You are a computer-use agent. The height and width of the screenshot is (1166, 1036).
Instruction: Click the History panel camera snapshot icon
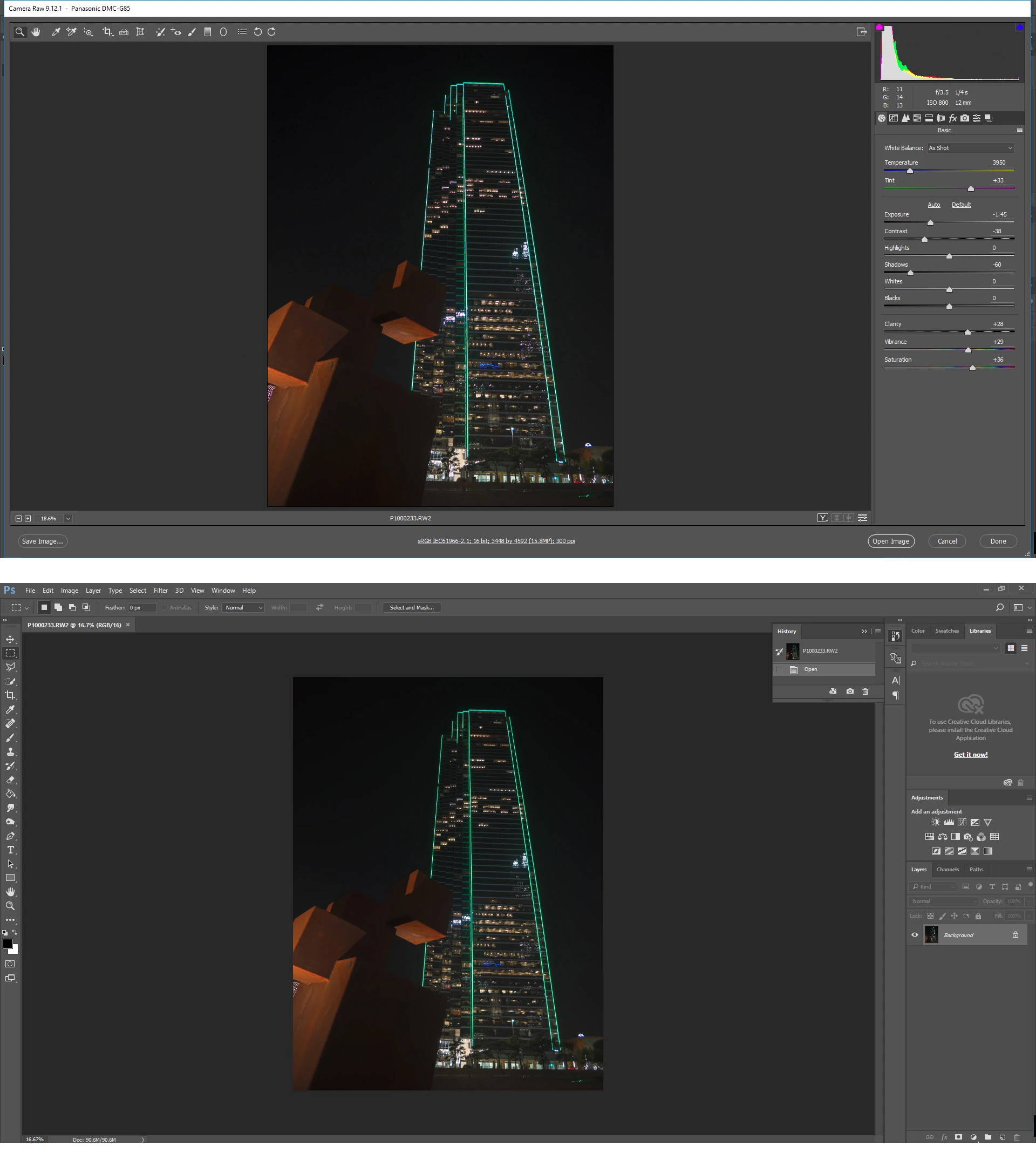point(850,692)
